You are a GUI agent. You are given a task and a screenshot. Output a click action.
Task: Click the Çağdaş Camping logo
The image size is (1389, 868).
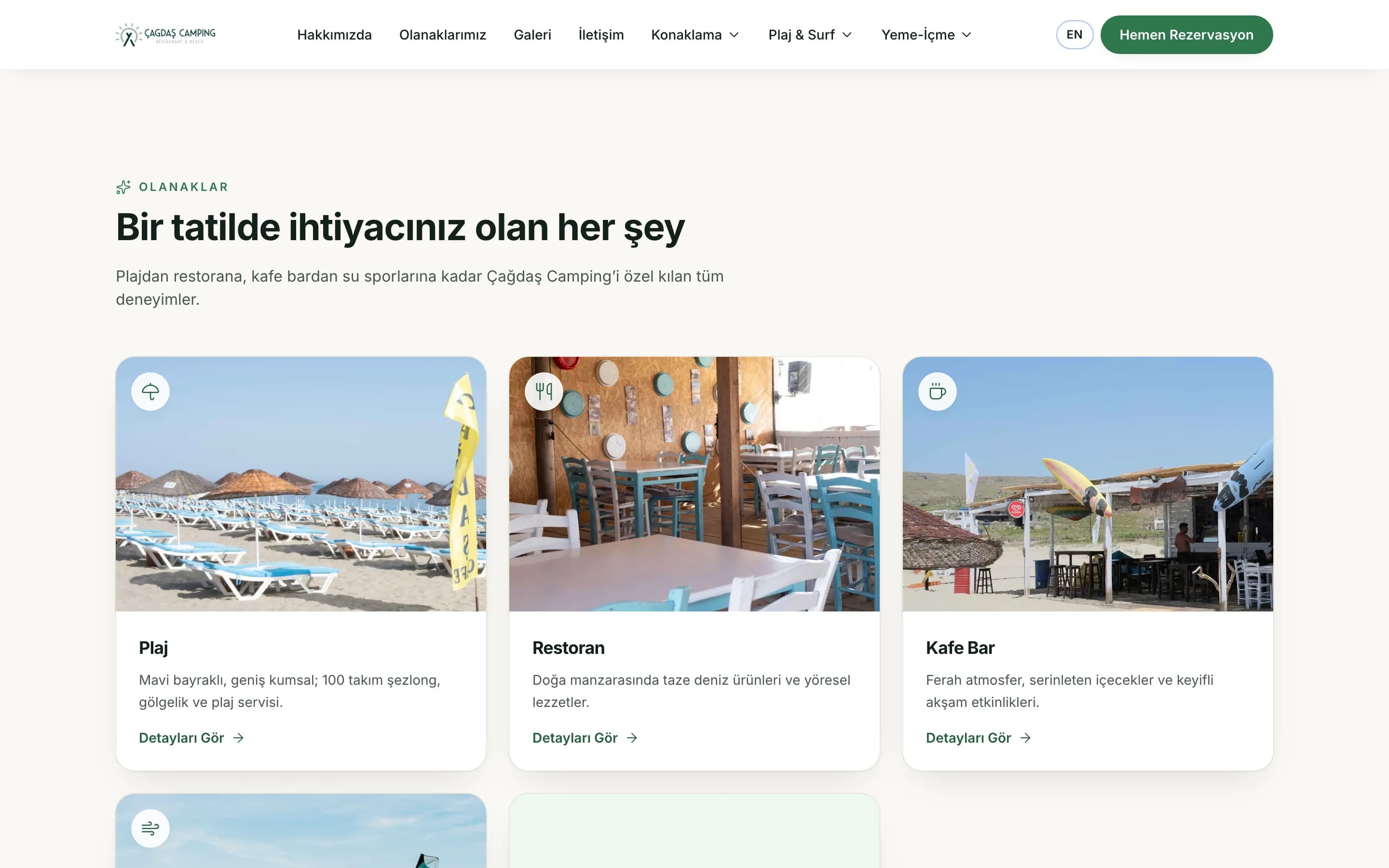pos(165,34)
